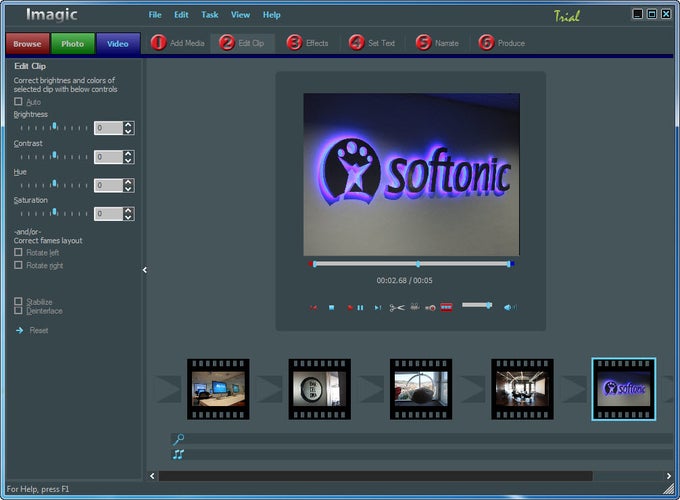Increase Hue with the up stepper arrow
The height and width of the screenshot is (500, 680).
tap(128, 183)
